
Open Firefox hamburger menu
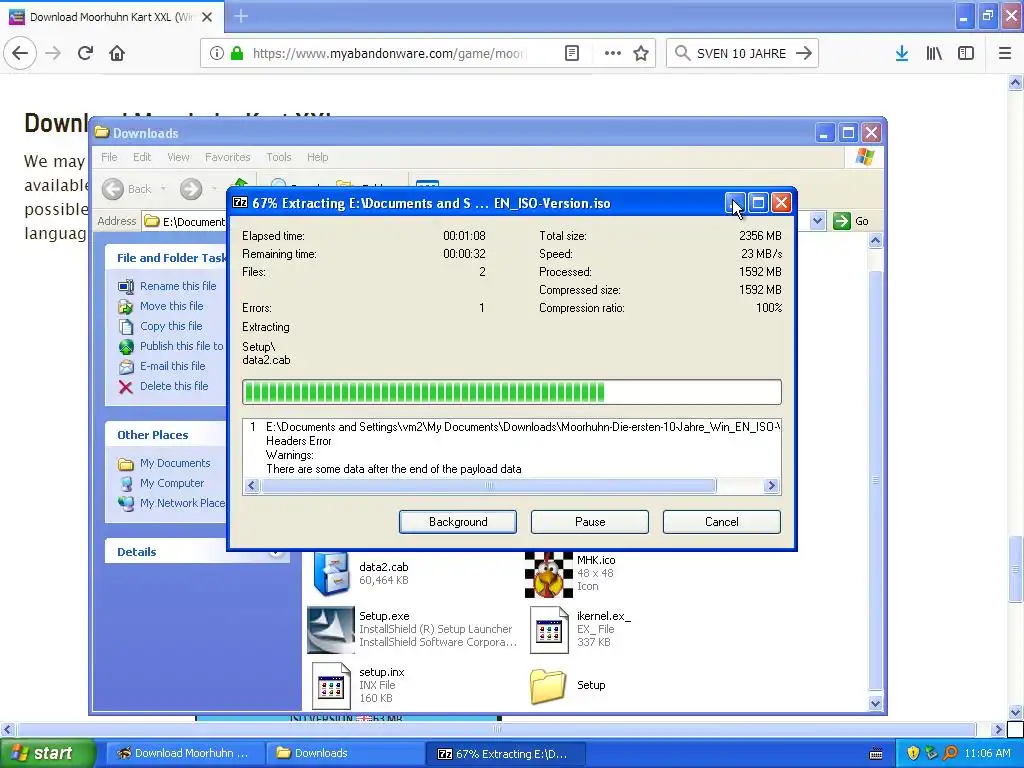point(1005,53)
